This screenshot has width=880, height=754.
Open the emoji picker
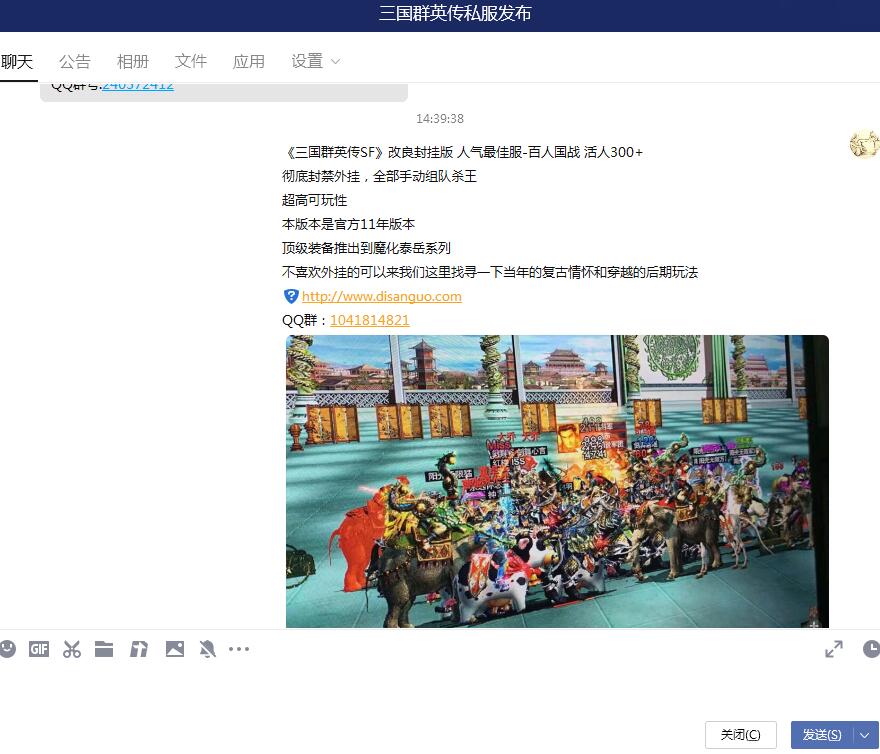[7, 649]
